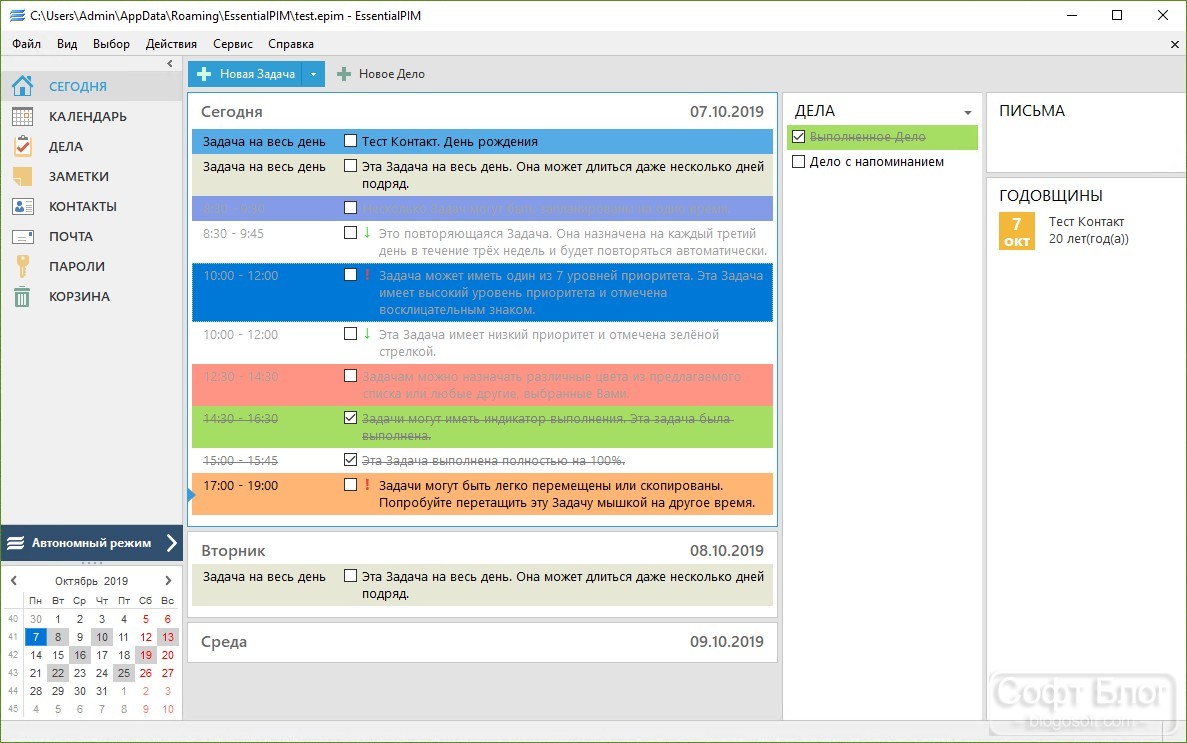Click the Новая Задача button
The width and height of the screenshot is (1187, 743).
(x=245, y=74)
